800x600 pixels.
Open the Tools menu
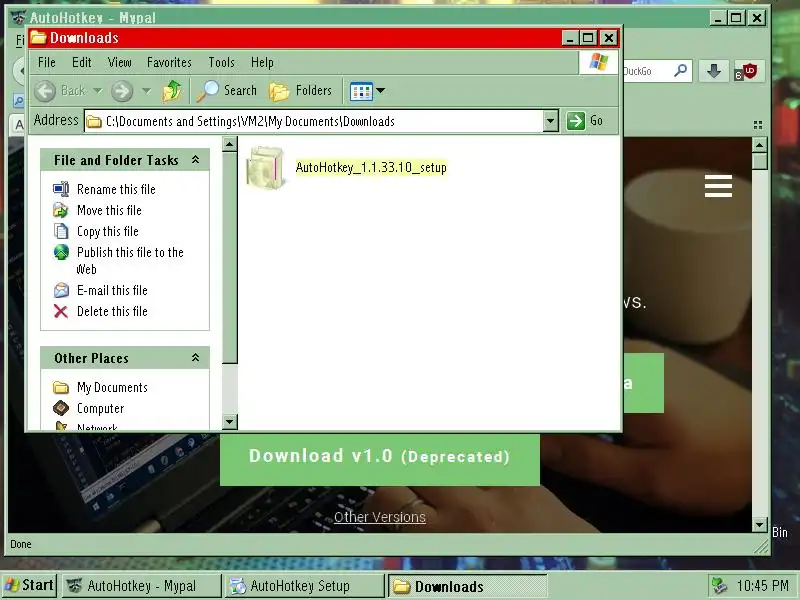click(x=221, y=62)
